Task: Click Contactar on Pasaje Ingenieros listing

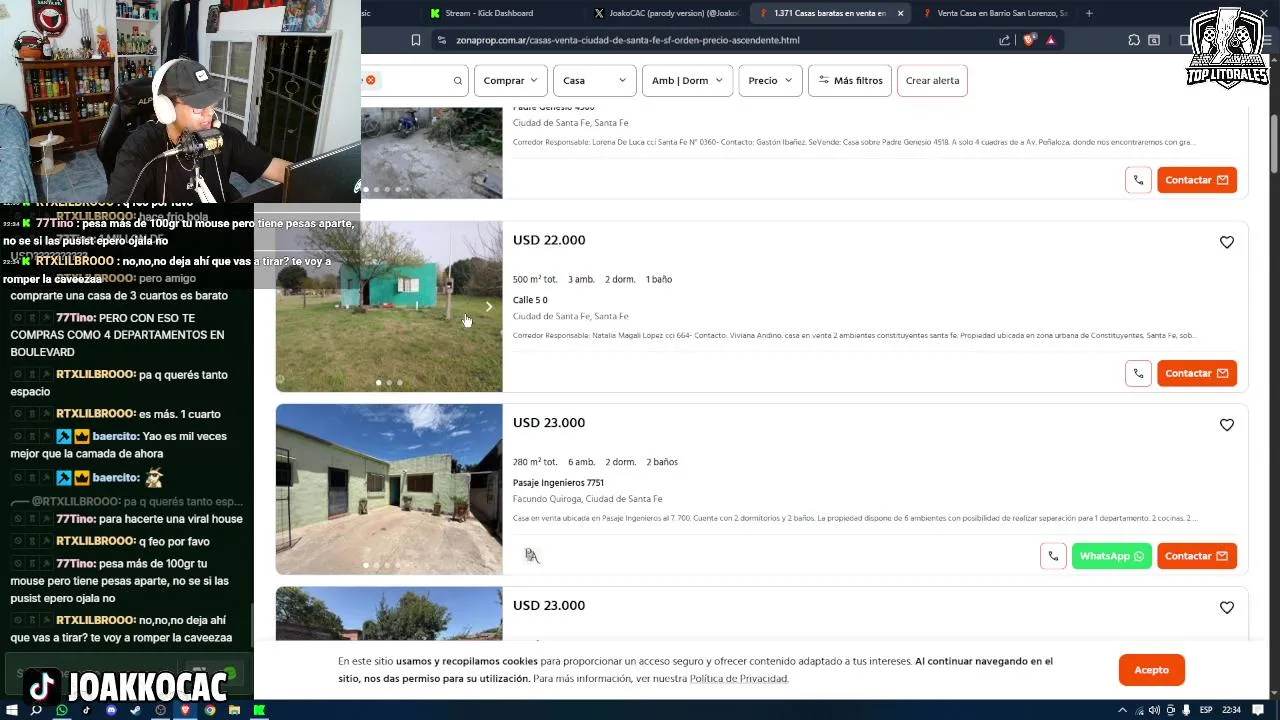Action: [1197, 556]
